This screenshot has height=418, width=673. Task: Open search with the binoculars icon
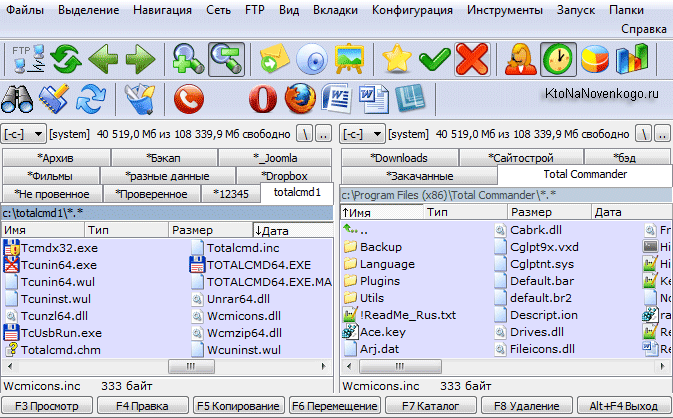[17, 99]
